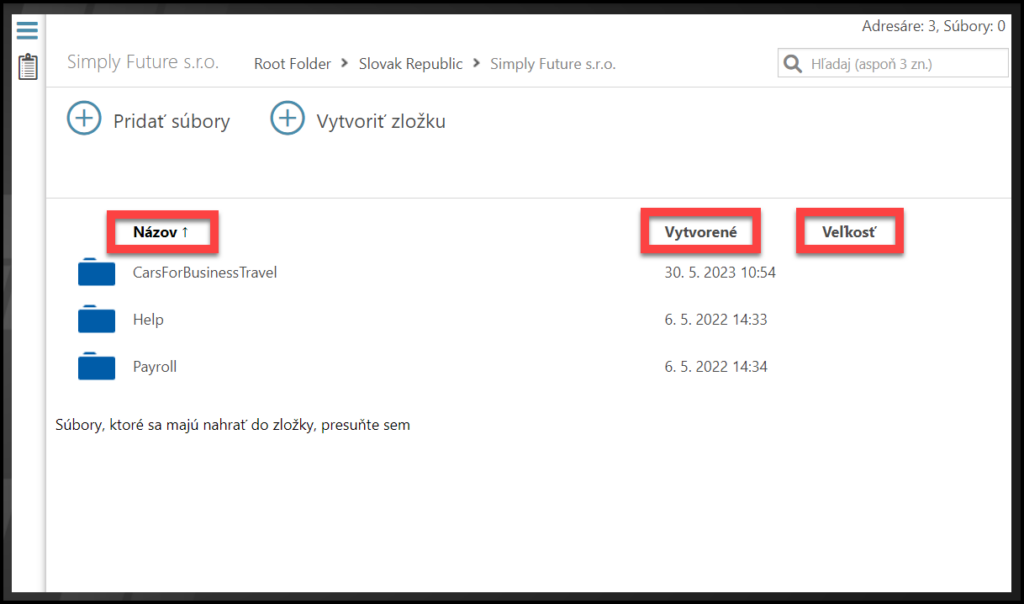Click the CarsForBusinessTravel folder icon
The image size is (1024, 604).
97,272
